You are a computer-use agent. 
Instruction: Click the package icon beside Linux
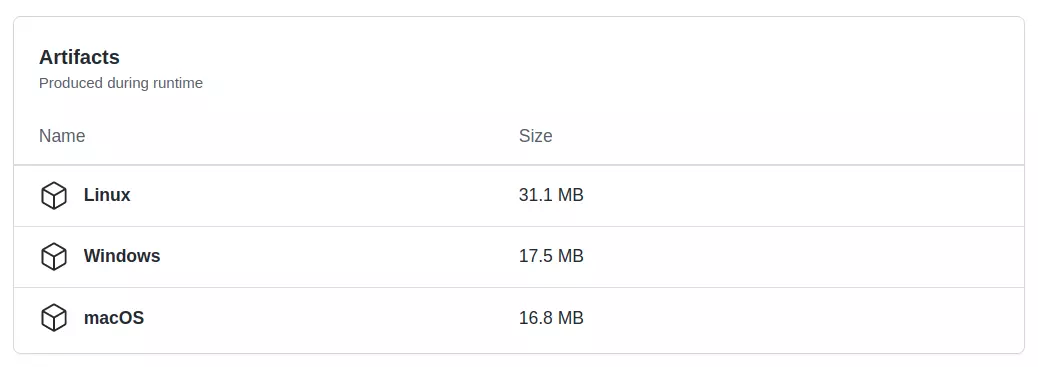(x=54, y=195)
